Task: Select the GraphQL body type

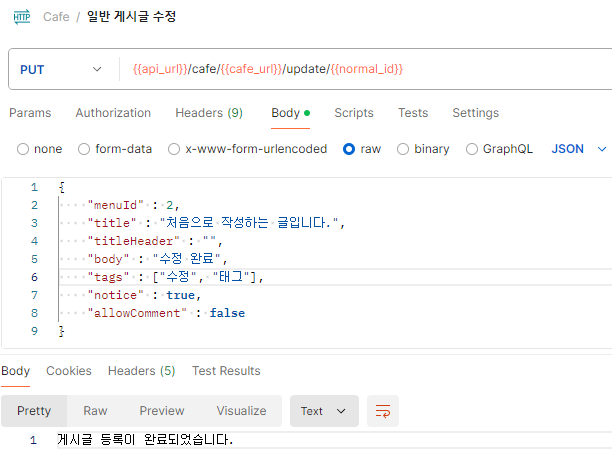Action: click(x=499, y=149)
